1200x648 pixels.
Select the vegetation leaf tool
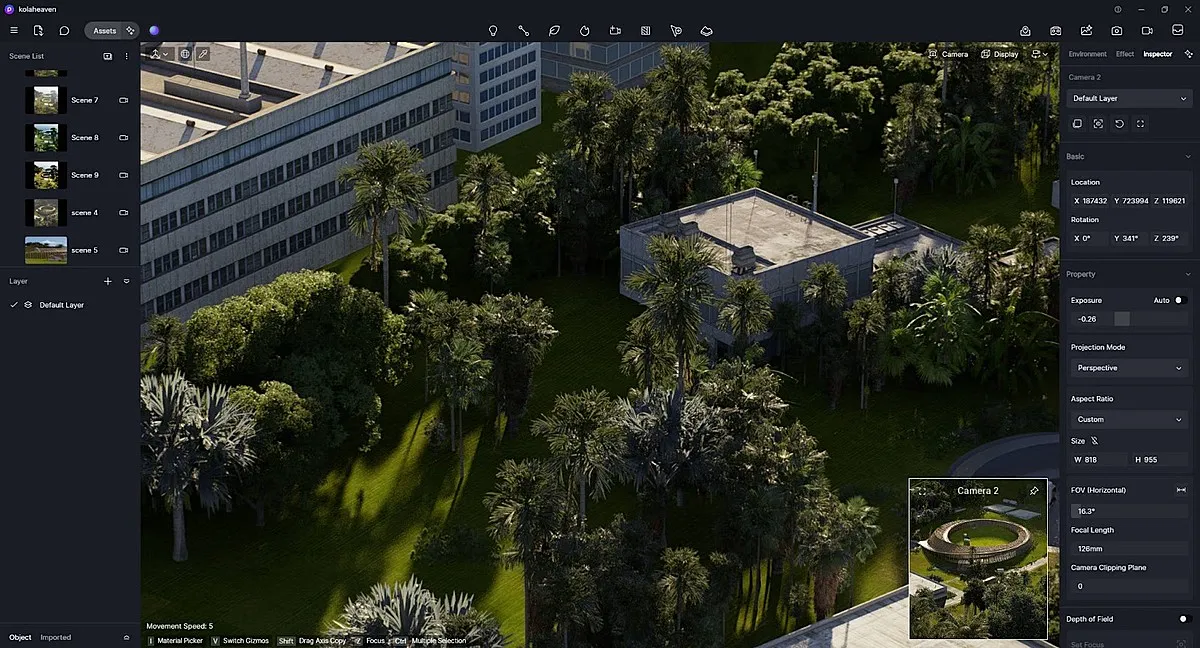pyautogui.click(x=554, y=31)
